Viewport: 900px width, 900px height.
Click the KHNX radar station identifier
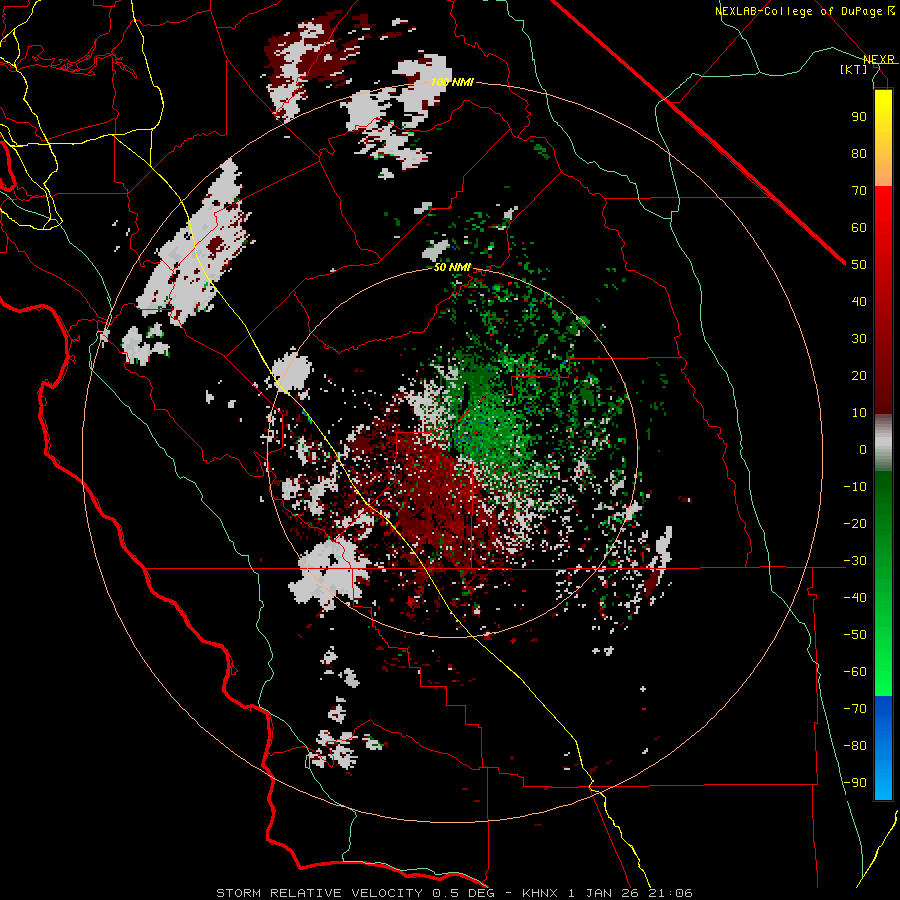540,893
